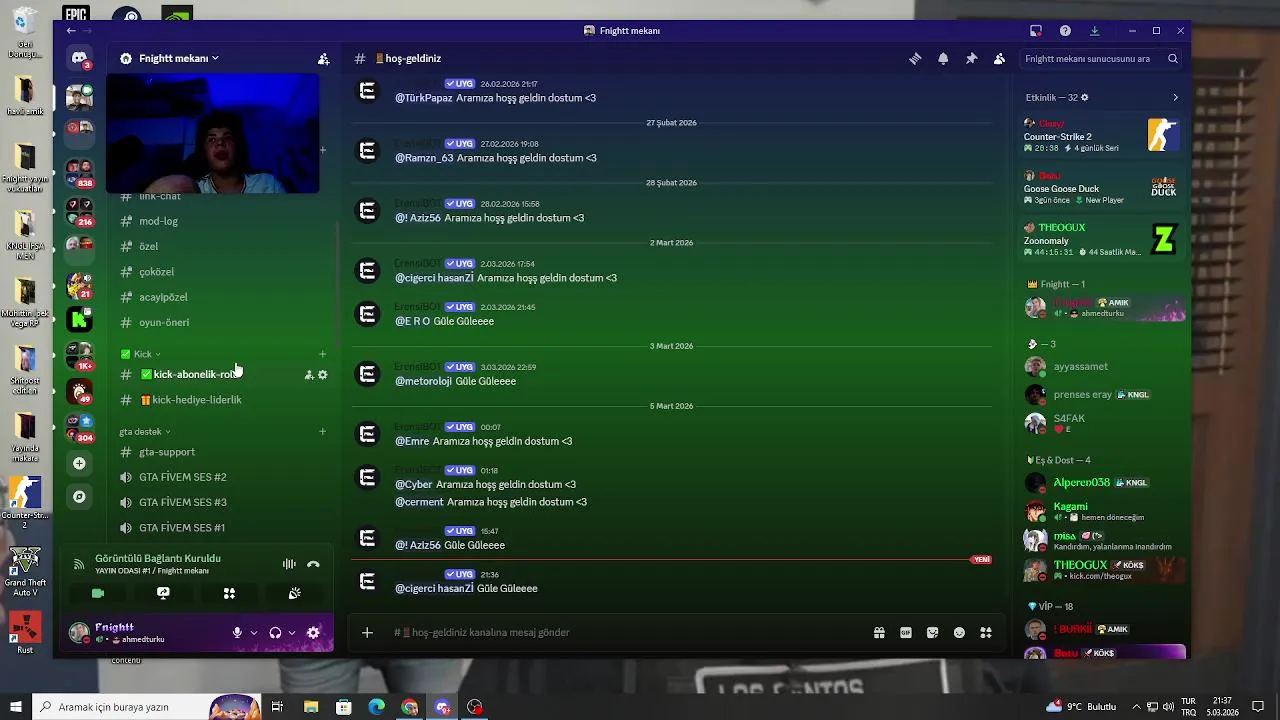
Task: Open Discord inbox icon in title bar
Action: pyautogui.click(x=1036, y=31)
